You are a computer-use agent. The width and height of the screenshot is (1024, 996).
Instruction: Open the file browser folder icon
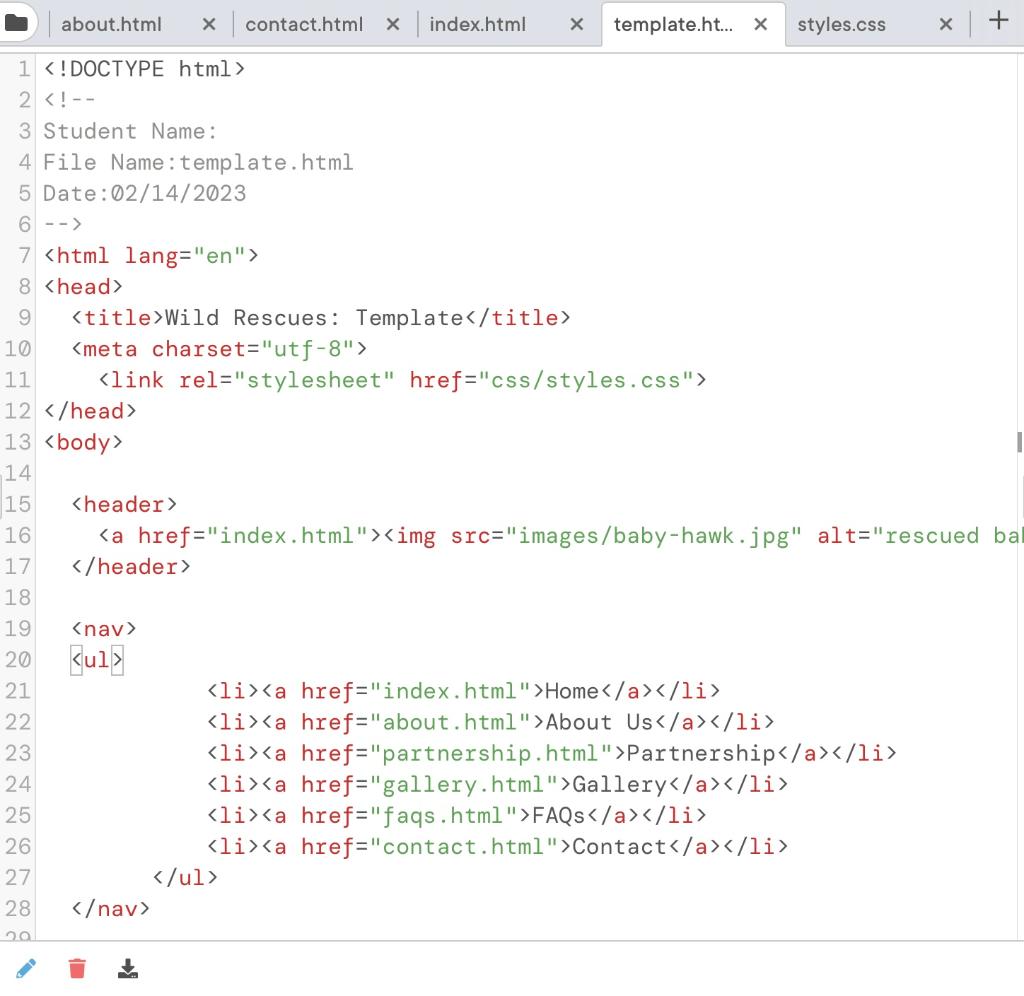16,23
